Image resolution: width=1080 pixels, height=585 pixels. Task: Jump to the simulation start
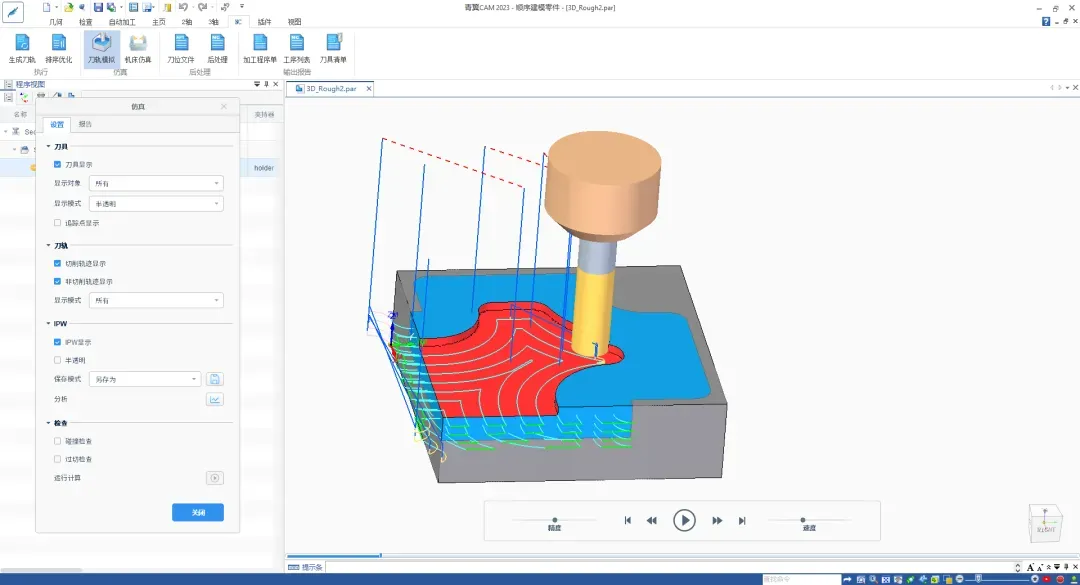click(627, 520)
